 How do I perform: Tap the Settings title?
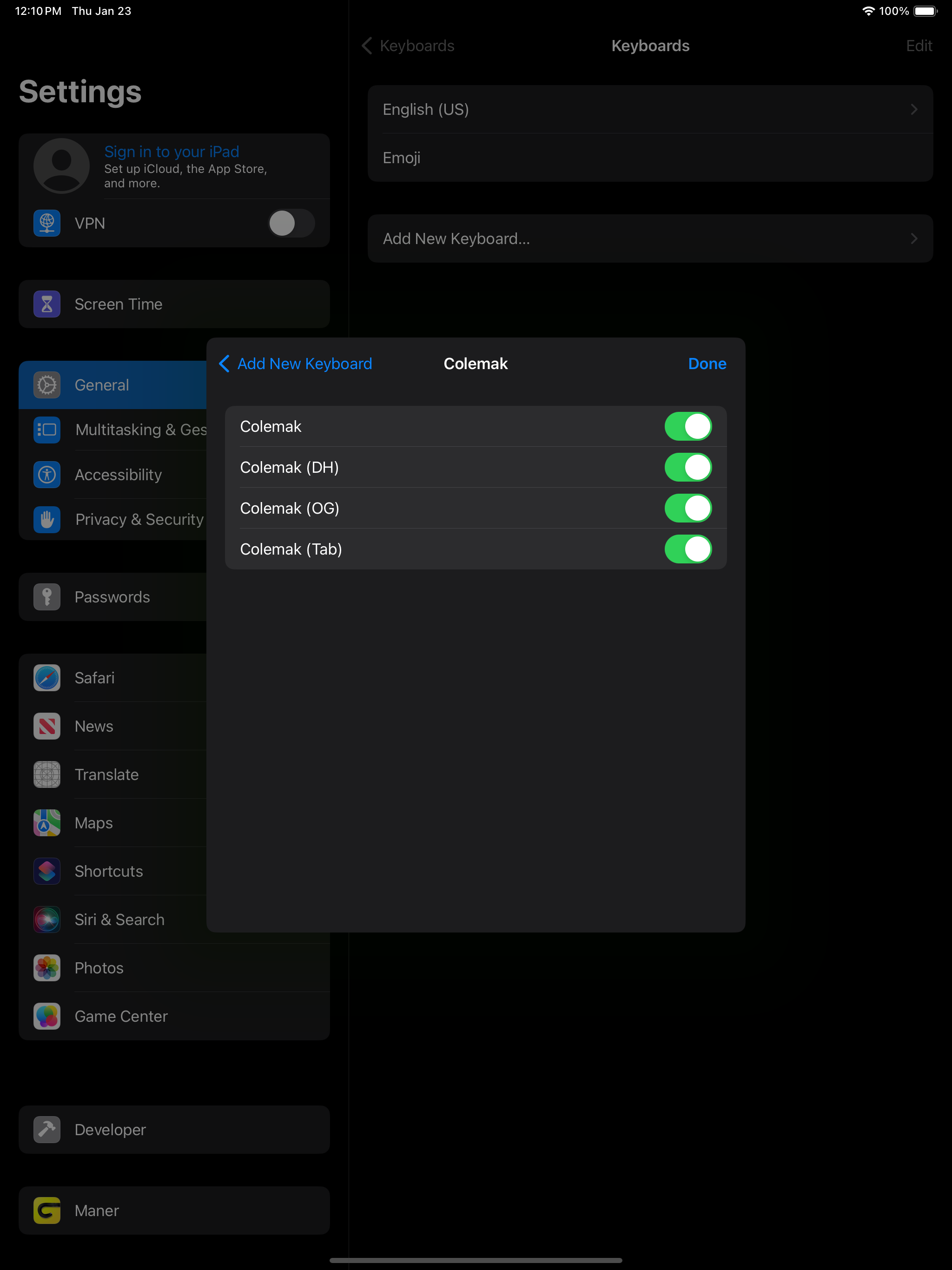(x=80, y=92)
